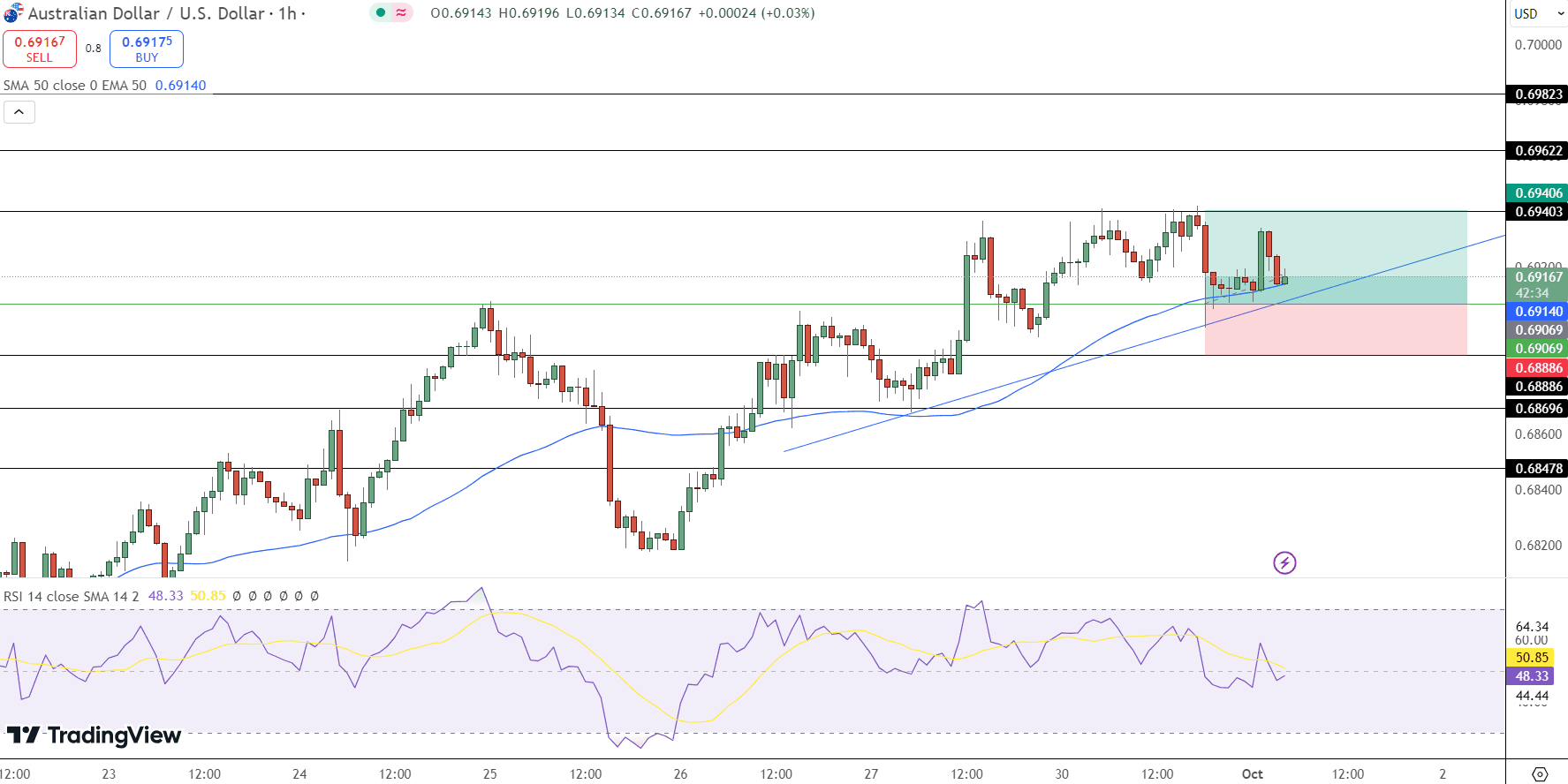Click the 30 date label on time axis

click(1062, 773)
